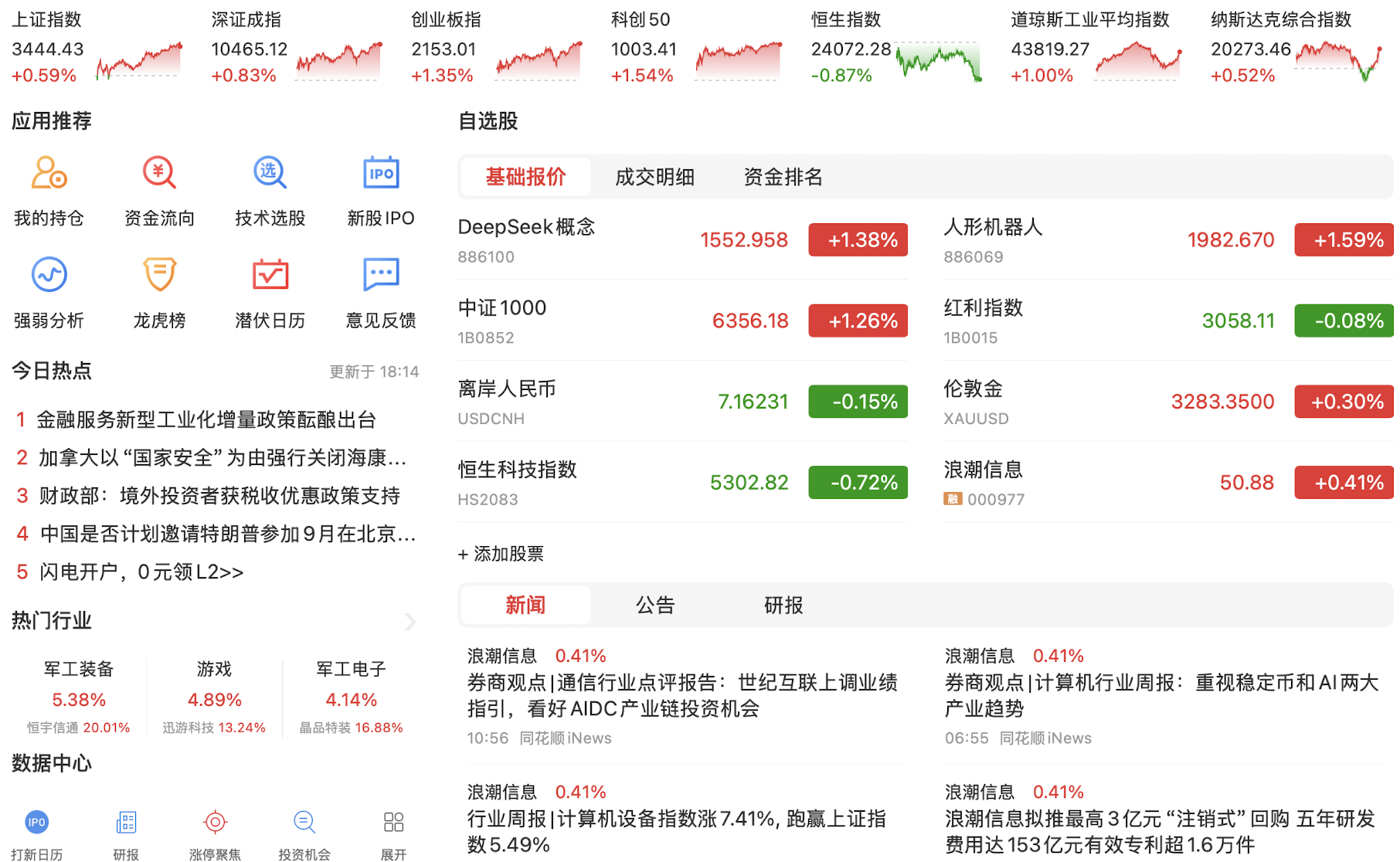Open the 意见反馈 feedback icon
1400x862 pixels.
(381, 275)
